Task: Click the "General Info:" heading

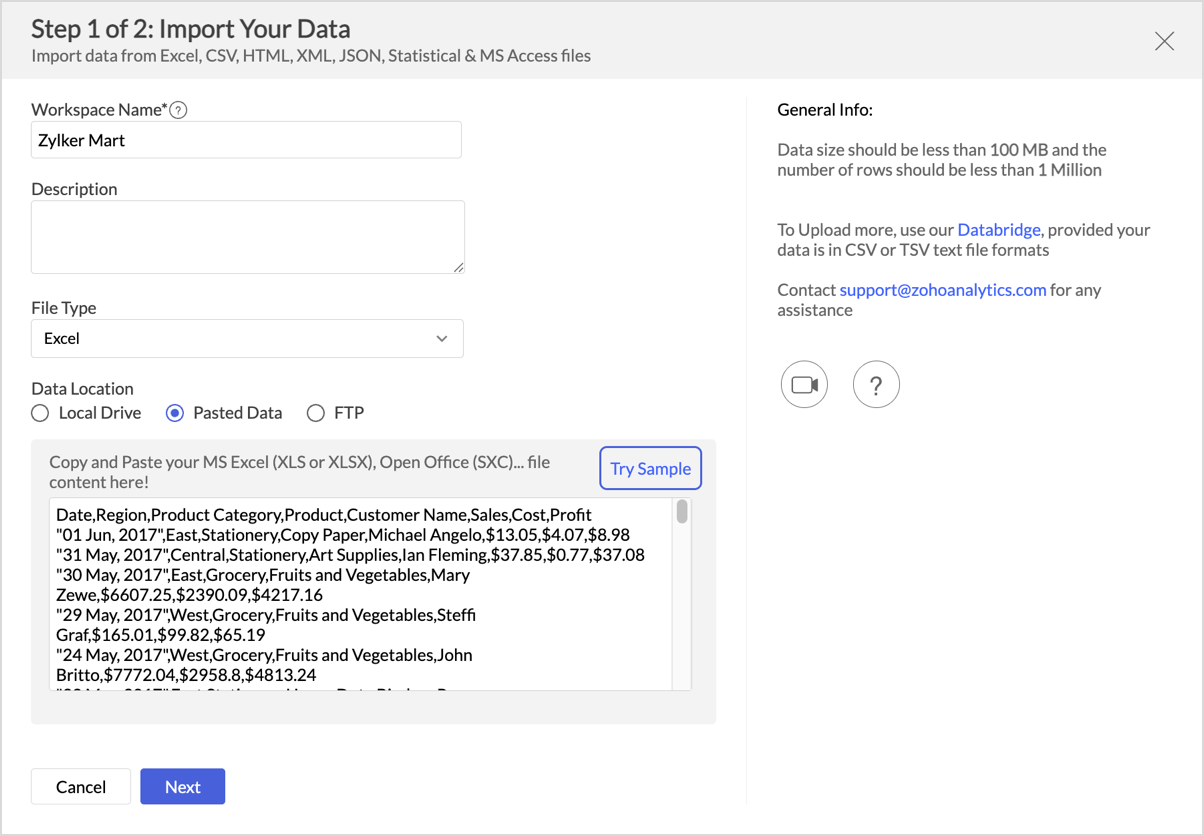Action: (825, 110)
